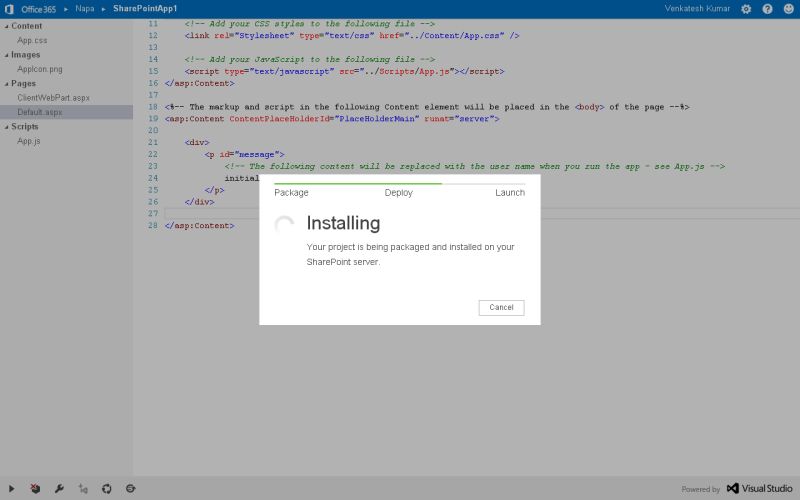The image size is (800, 500).
Task: Click the Office 365 breadcrumb link
Action: [39, 9]
